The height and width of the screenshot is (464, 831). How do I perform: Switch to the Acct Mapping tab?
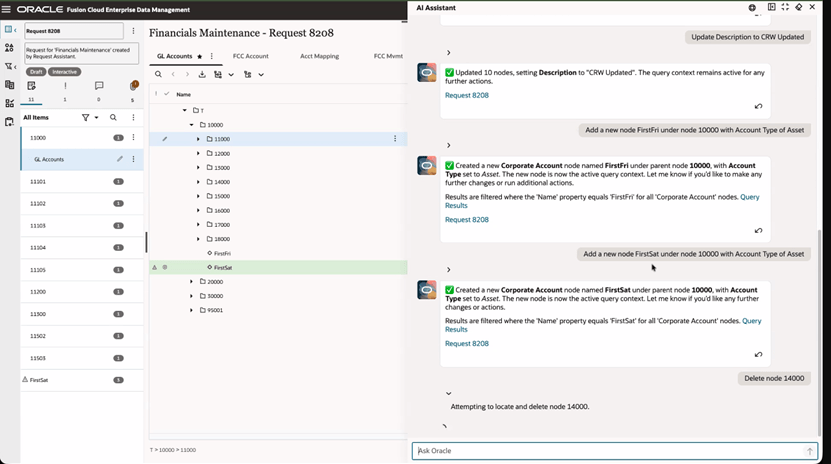[x=319, y=57]
